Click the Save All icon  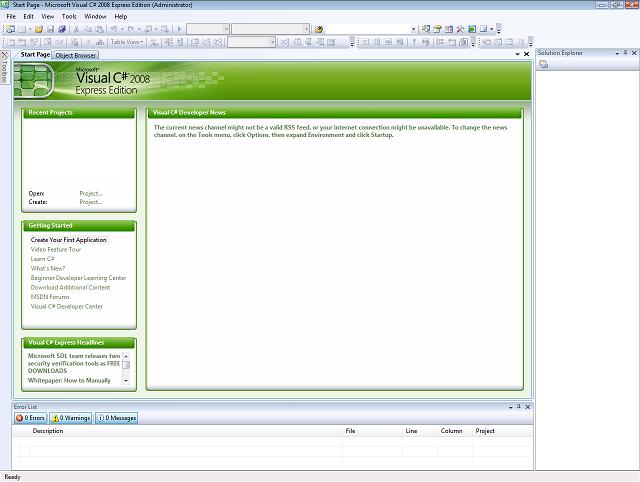click(x=62, y=29)
